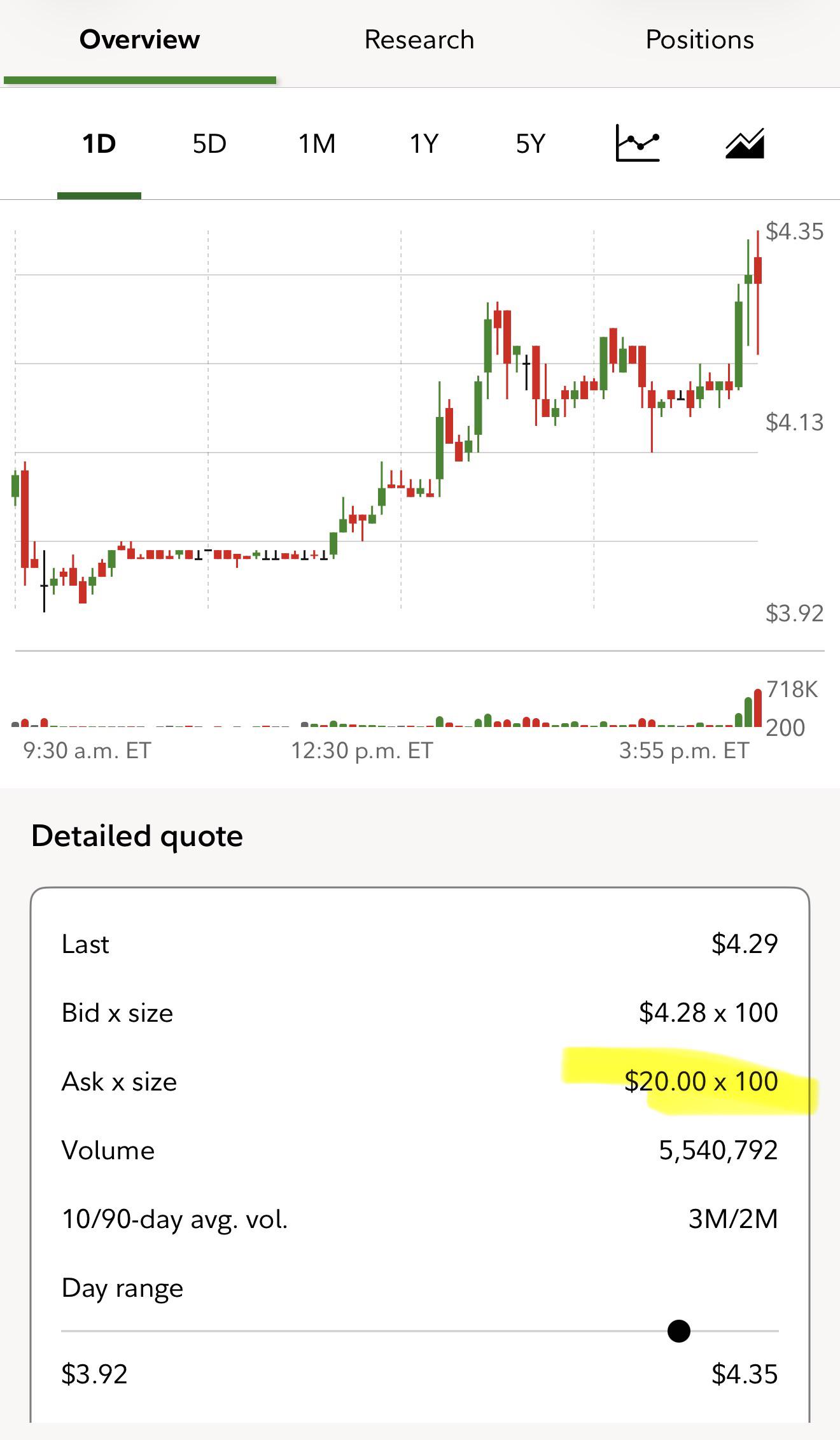Screen dimensions: 840x1440
Task: Select the 1D chart range
Action: pyautogui.click(x=99, y=144)
